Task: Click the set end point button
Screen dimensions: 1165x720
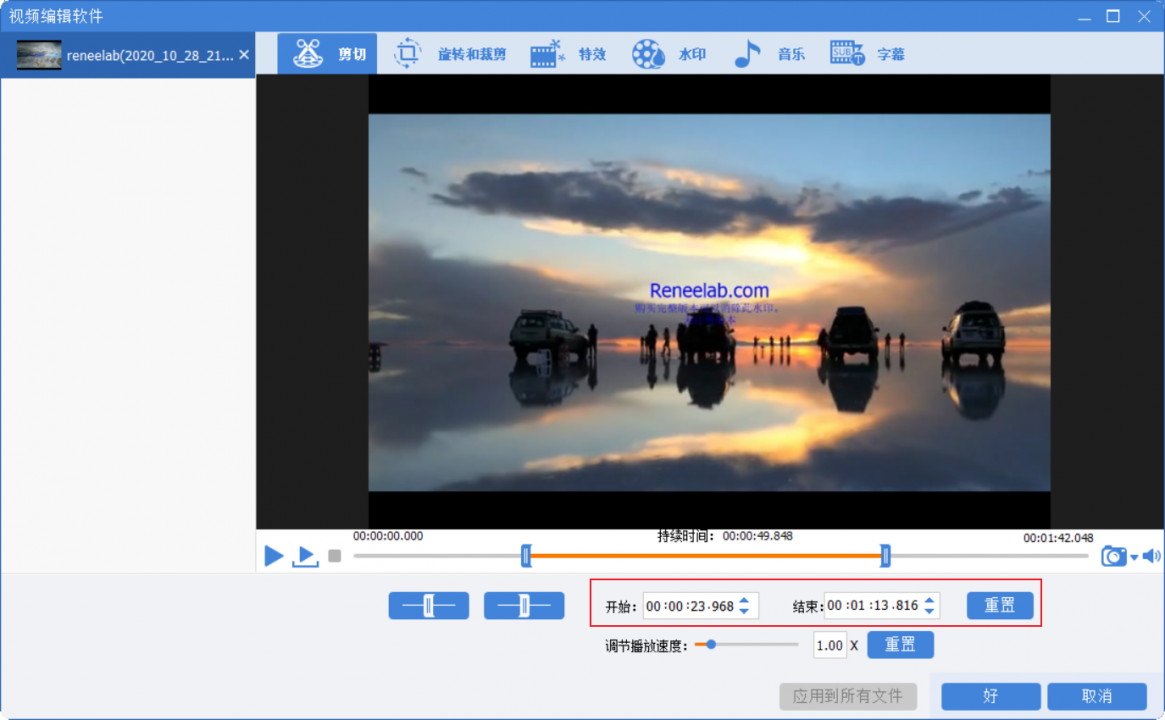Action: [524, 606]
